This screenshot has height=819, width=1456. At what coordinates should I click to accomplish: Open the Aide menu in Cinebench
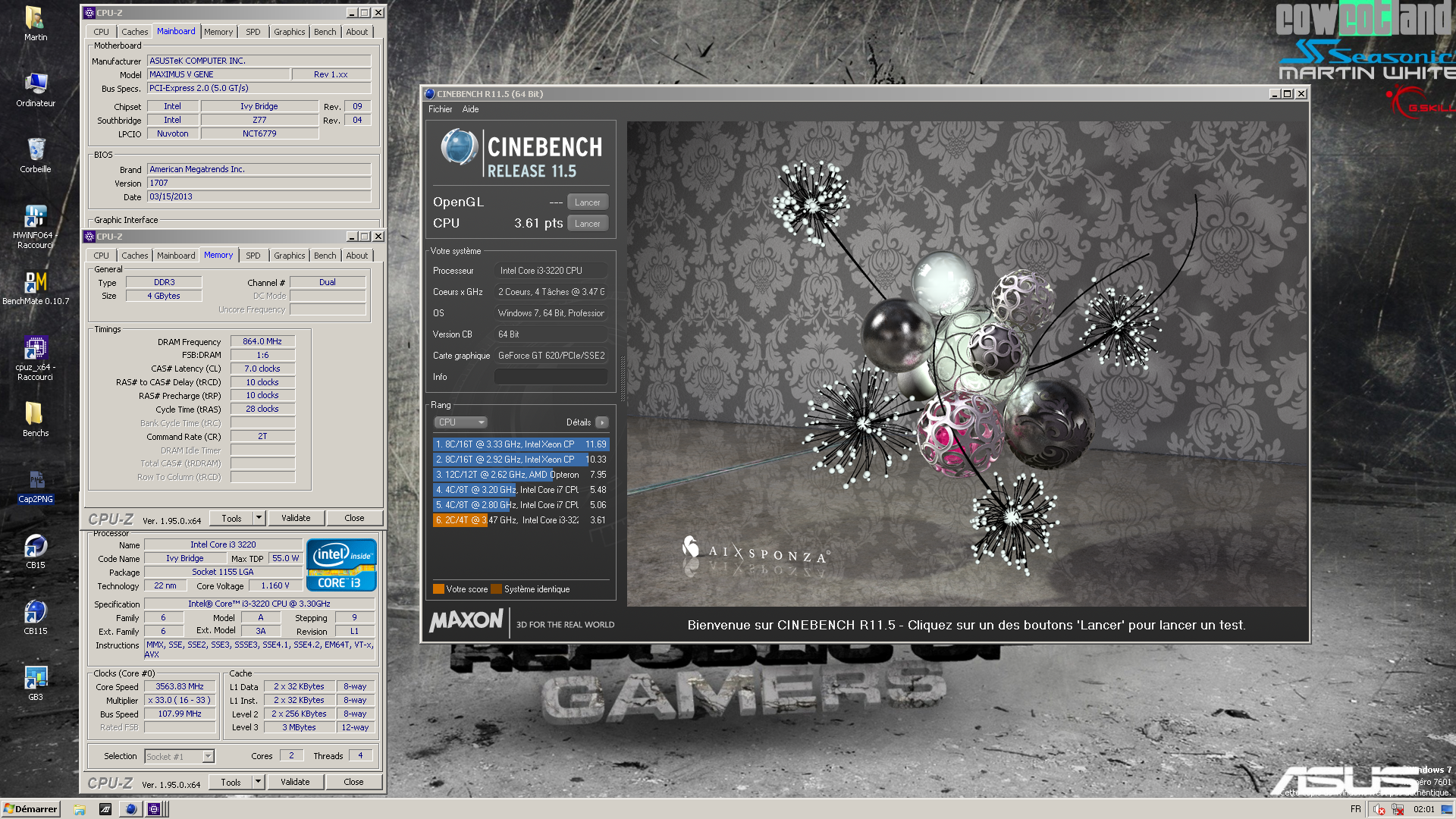[470, 109]
